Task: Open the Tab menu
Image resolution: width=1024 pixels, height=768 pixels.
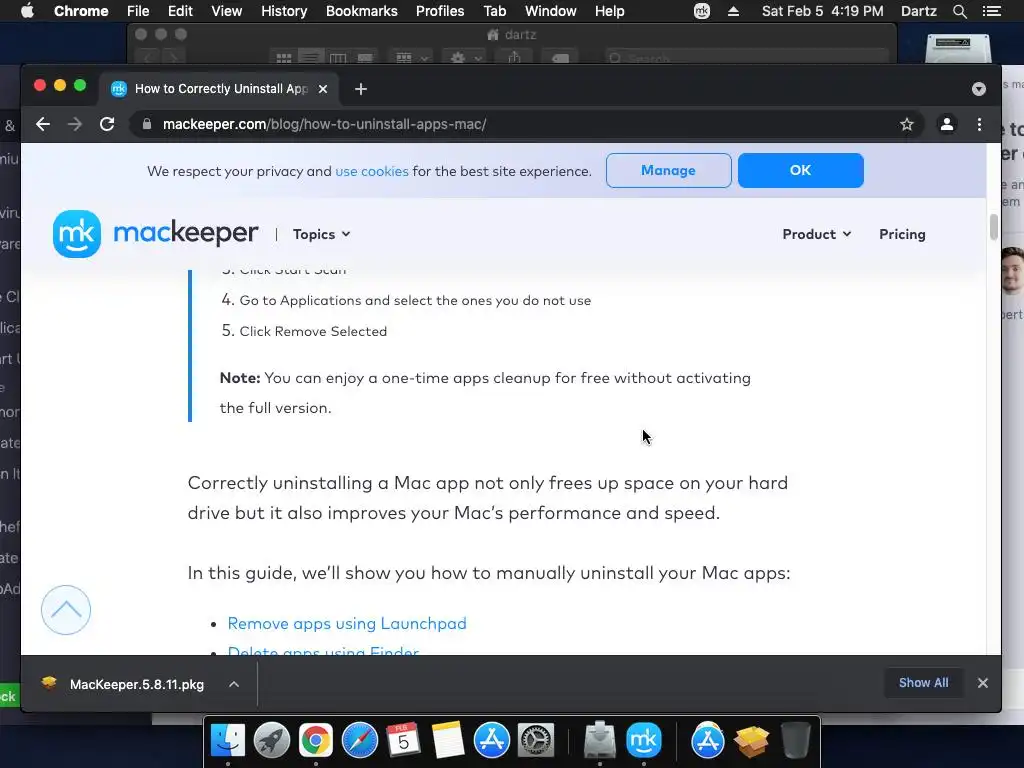Action: pyautogui.click(x=494, y=11)
